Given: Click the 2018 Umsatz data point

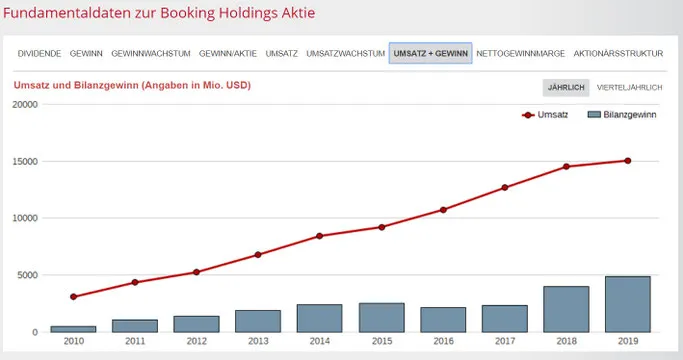Looking at the screenshot, I should (566, 166).
